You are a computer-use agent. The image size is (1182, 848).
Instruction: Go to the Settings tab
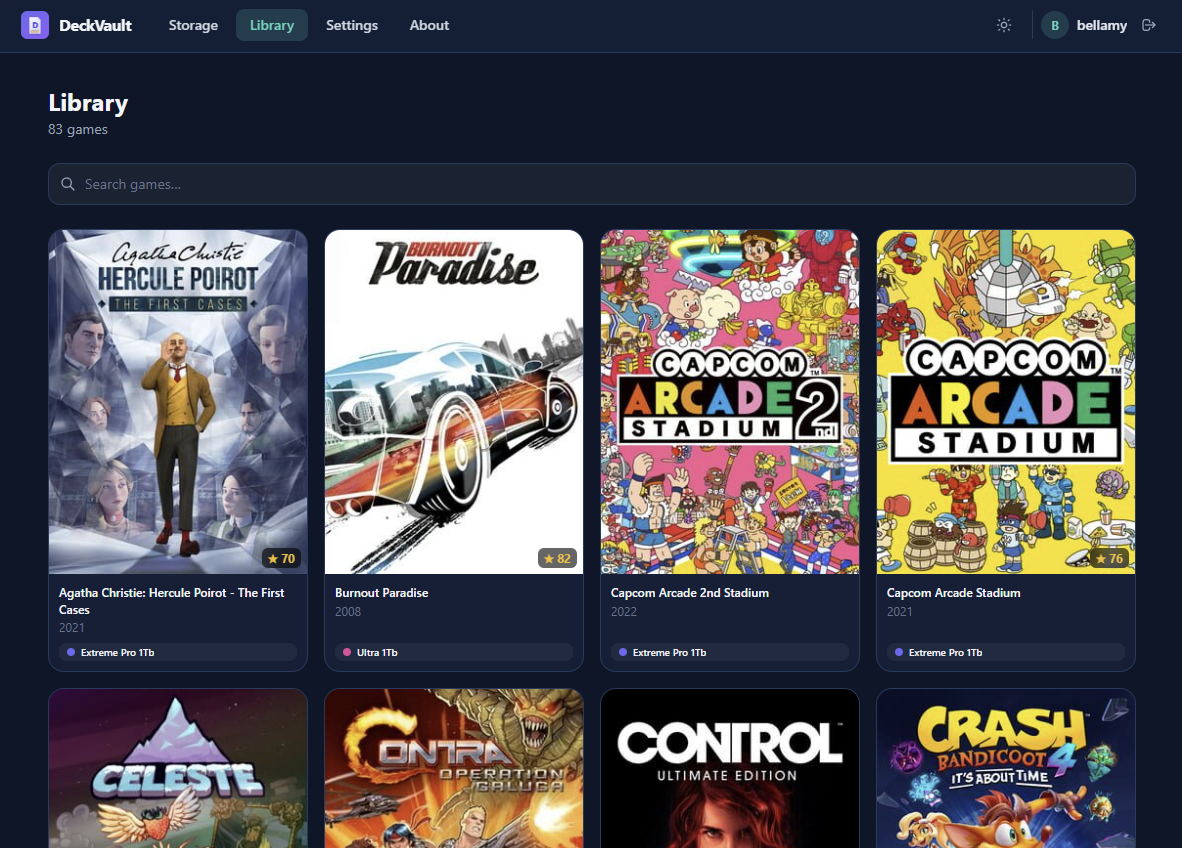pyautogui.click(x=352, y=25)
